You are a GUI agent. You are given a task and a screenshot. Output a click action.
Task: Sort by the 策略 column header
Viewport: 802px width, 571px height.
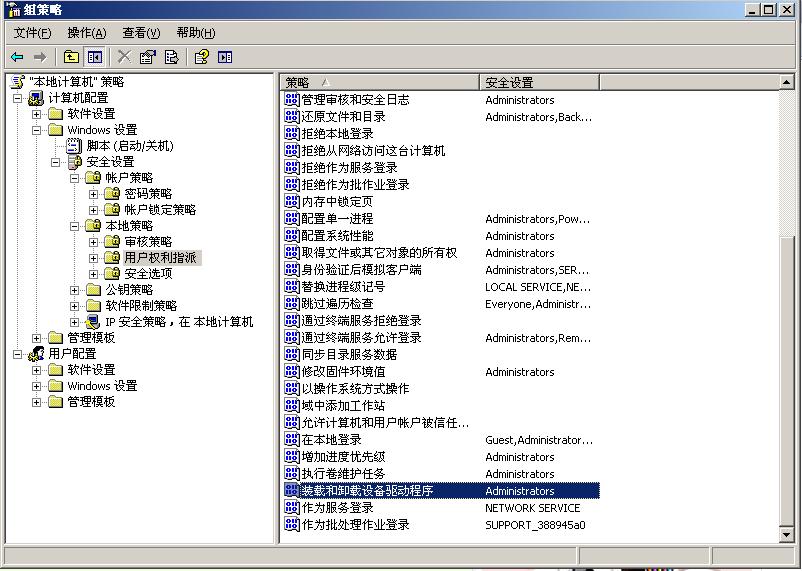[380, 82]
